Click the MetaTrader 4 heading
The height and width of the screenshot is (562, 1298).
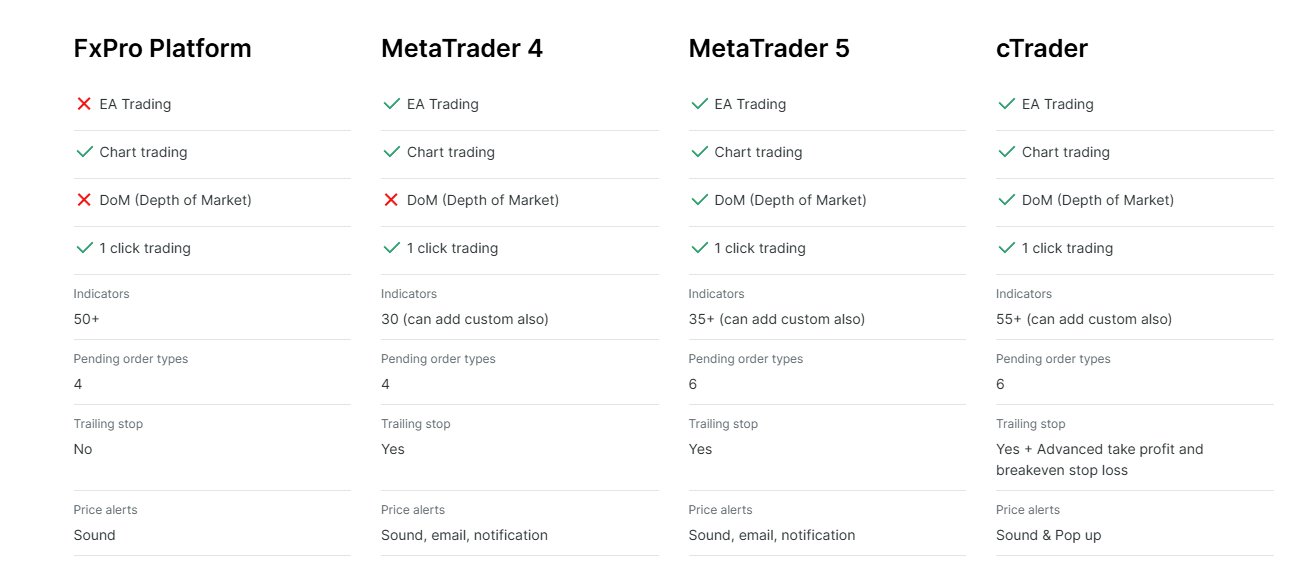click(x=461, y=48)
